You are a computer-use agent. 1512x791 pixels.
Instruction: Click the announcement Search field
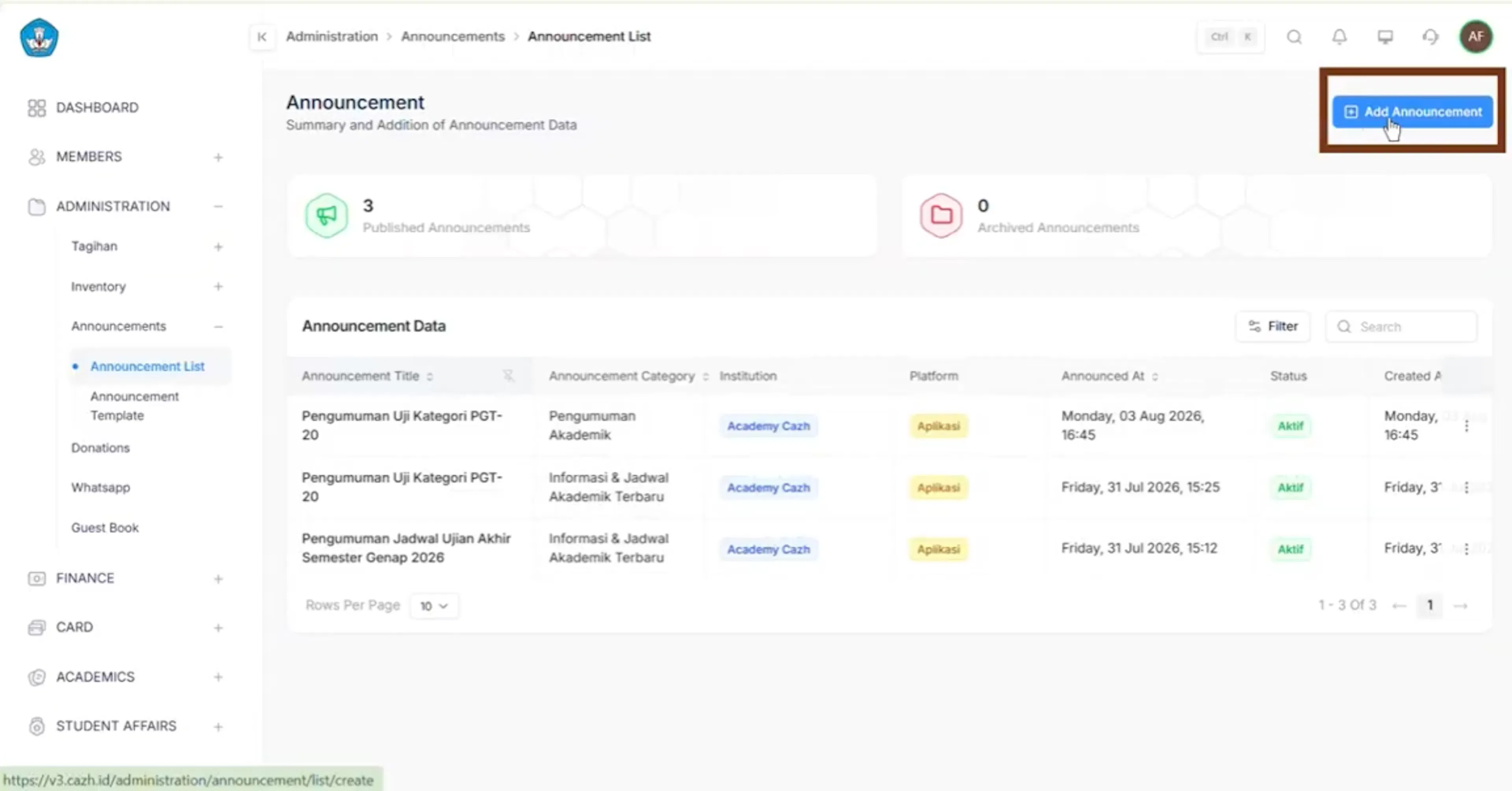1401,327
